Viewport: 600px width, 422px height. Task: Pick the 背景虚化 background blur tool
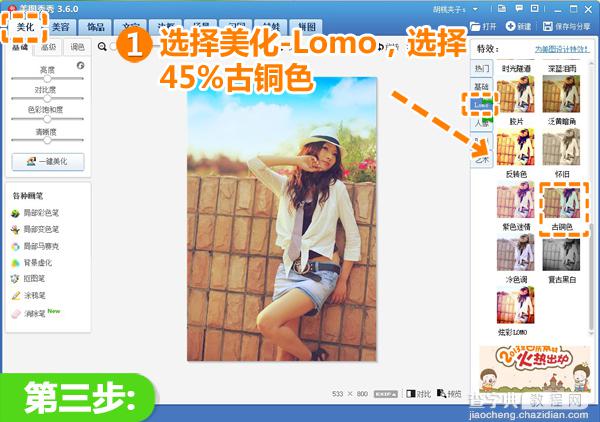coord(32,262)
